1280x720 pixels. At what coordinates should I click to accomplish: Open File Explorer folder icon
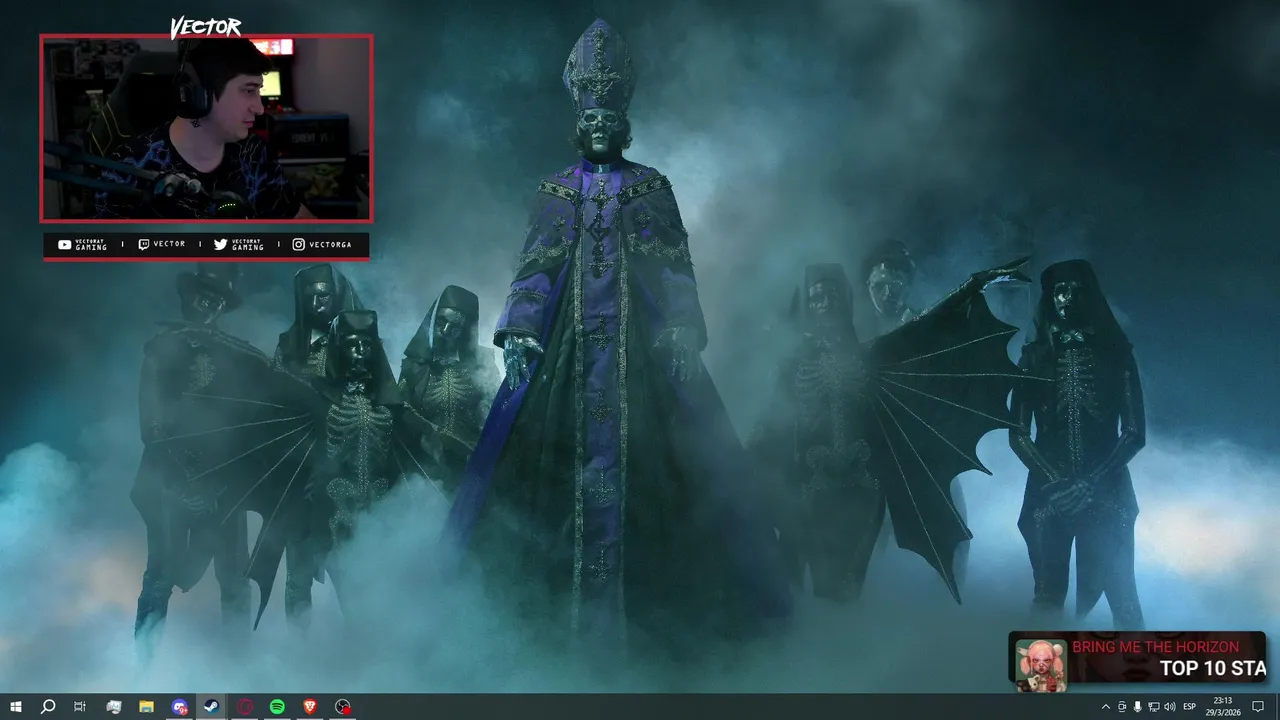(x=146, y=707)
